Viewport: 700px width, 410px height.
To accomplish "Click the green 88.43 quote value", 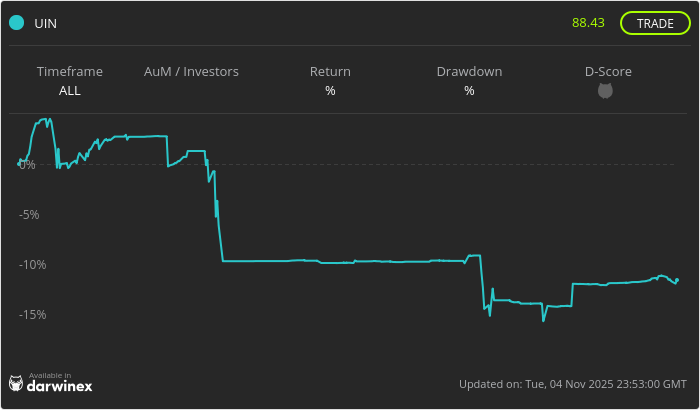I will (x=588, y=22).
